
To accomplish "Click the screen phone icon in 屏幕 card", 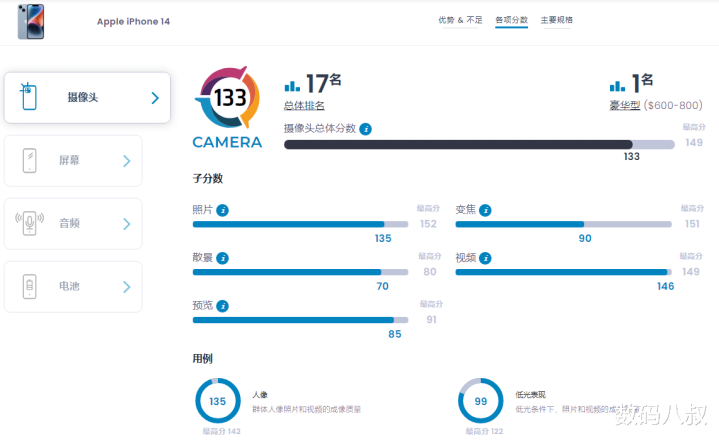I will tap(29, 160).
